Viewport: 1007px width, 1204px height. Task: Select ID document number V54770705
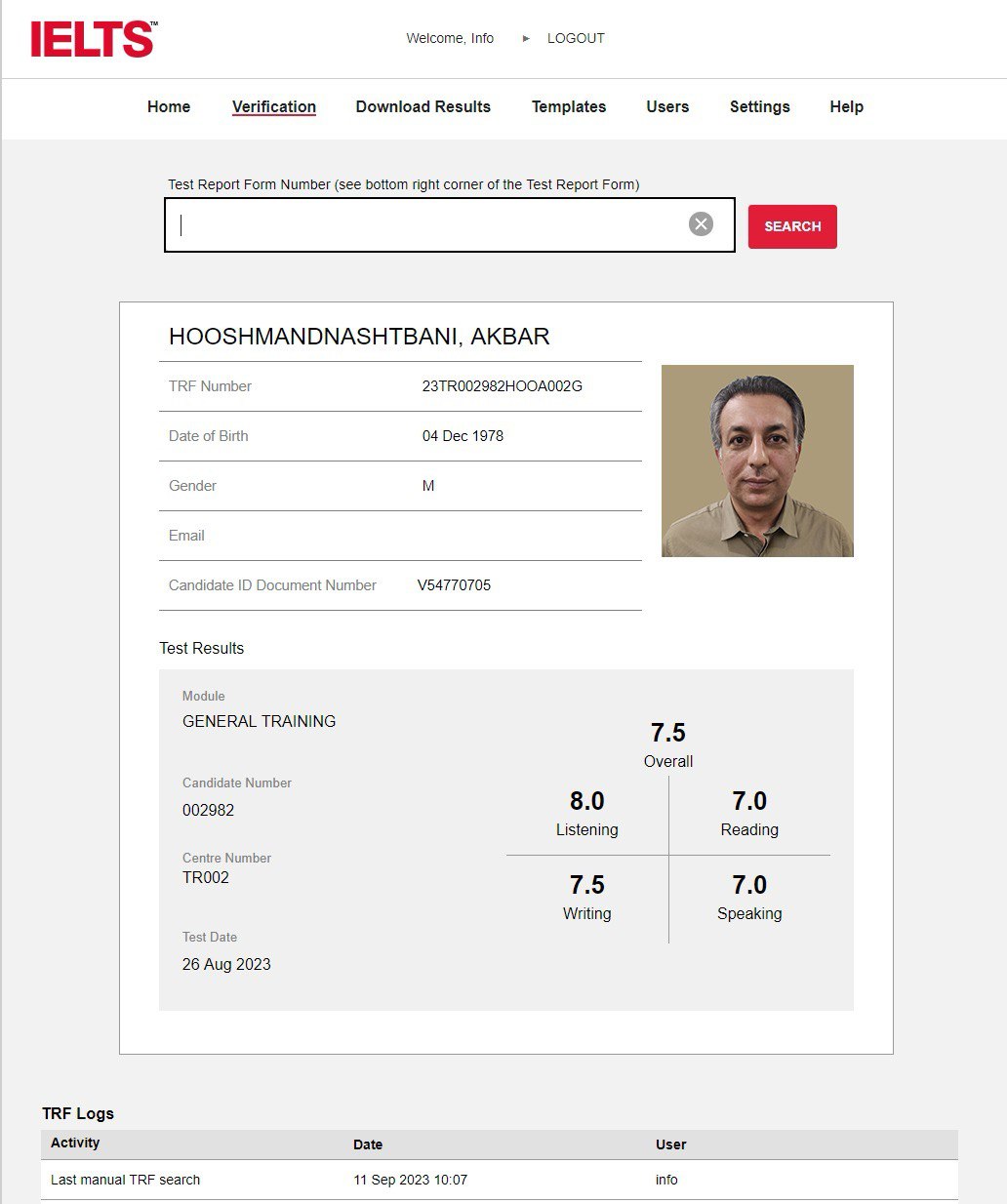point(454,585)
